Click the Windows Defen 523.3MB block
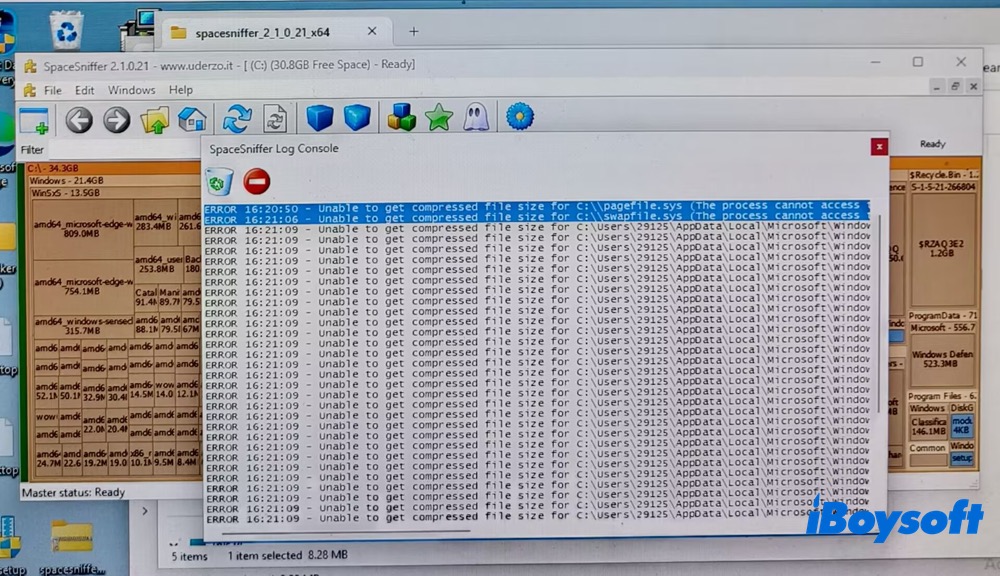 pos(942,359)
